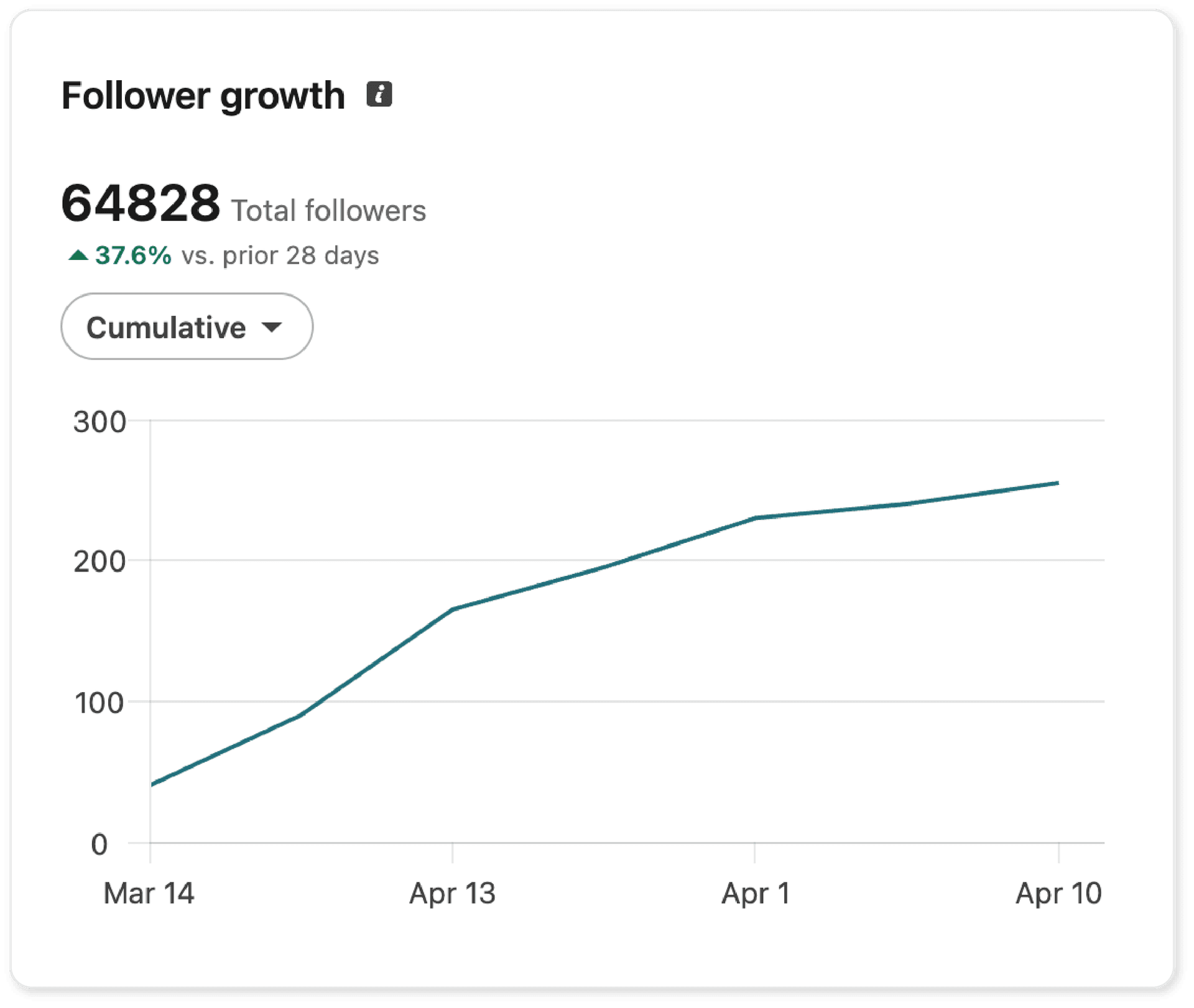Click the green upward triangle indicator
The height and width of the screenshot is (1008, 1194).
coord(78,255)
